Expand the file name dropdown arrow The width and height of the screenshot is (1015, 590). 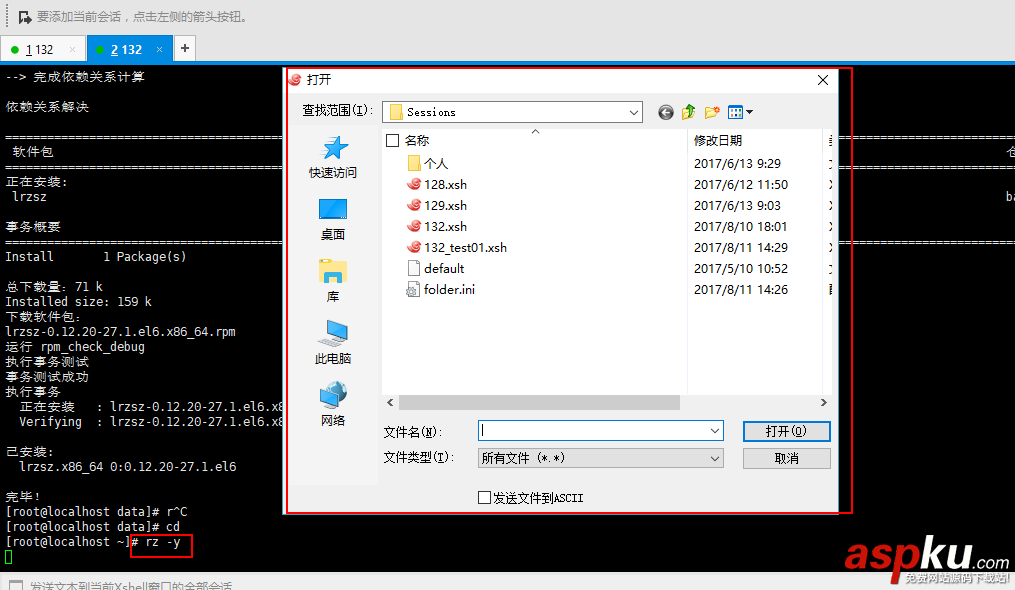[x=715, y=431]
